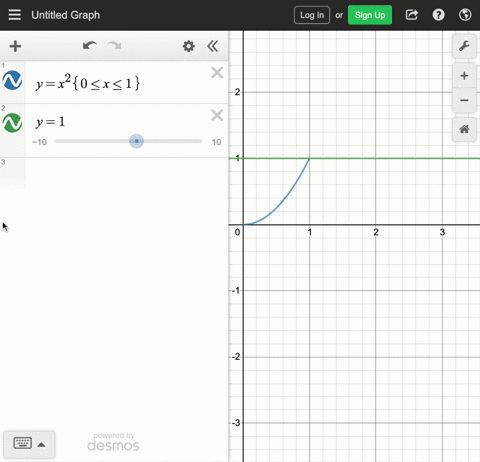Click the Untitled Graph title

pos(66,15)
